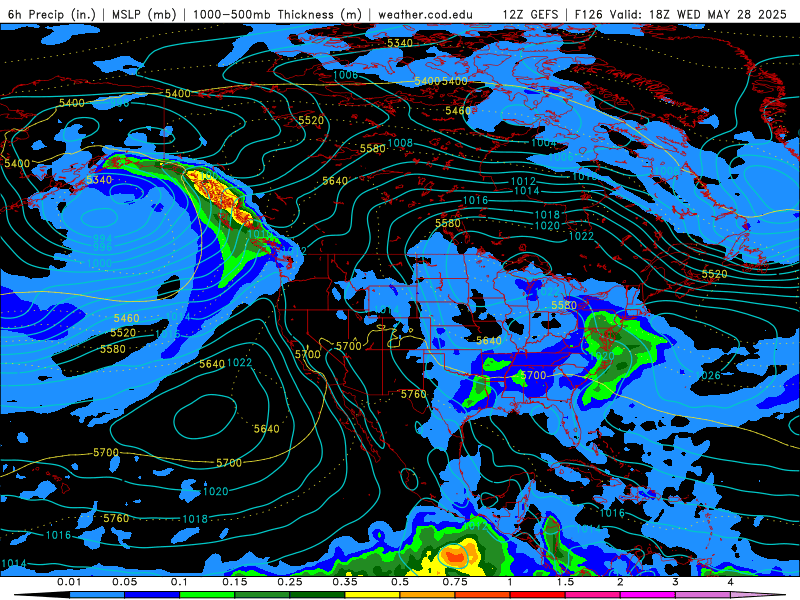Screen dimensions: 800x600
Task: Select the medium green 0.15 legend swatch
Action: [262, 595]
